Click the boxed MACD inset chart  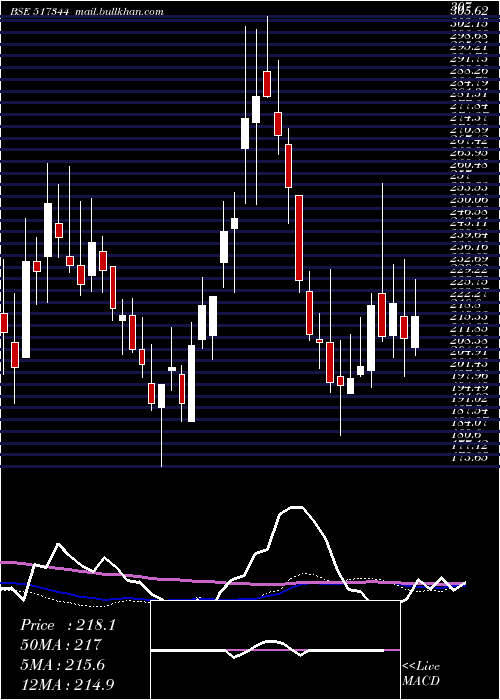tap(275, 650)
